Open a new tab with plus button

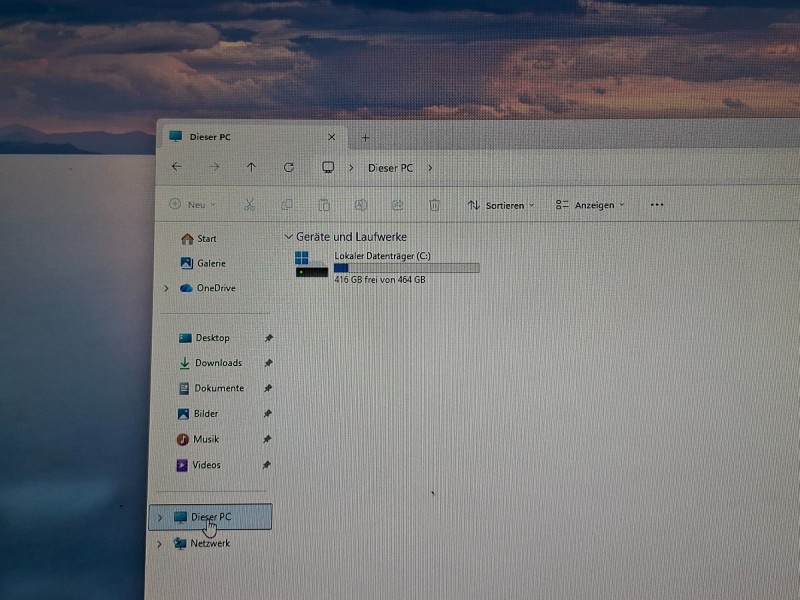(x=365, y=137)
